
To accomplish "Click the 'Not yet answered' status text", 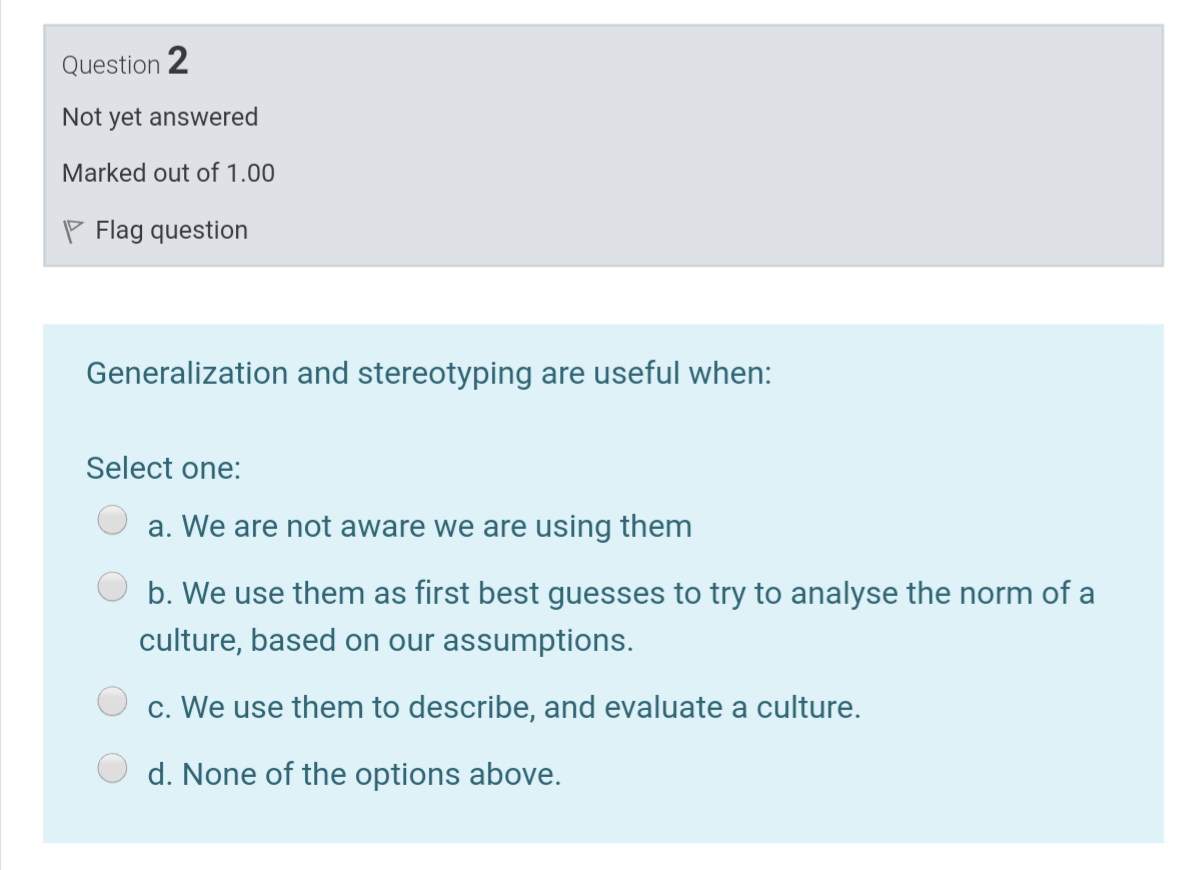I will (160, 117).
